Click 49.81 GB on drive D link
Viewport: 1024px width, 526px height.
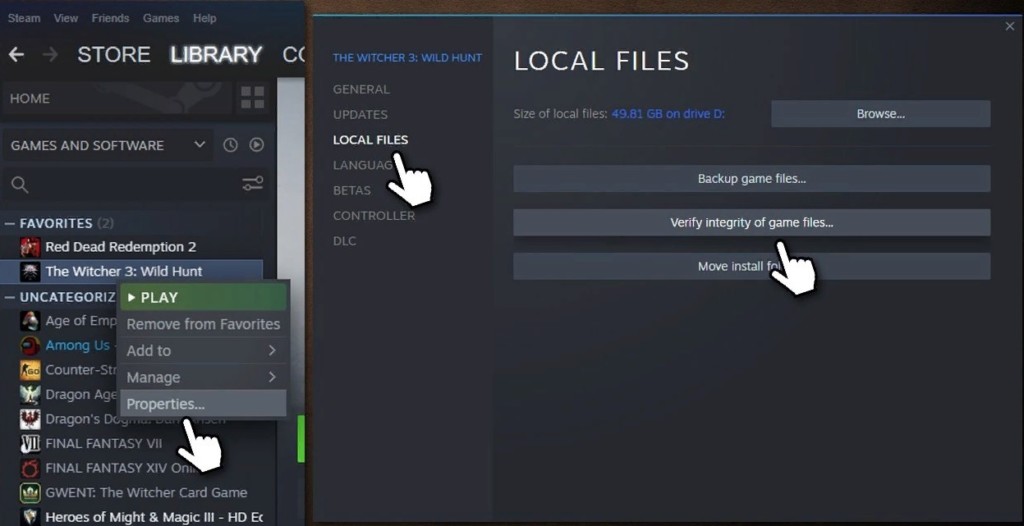(668, 114)
